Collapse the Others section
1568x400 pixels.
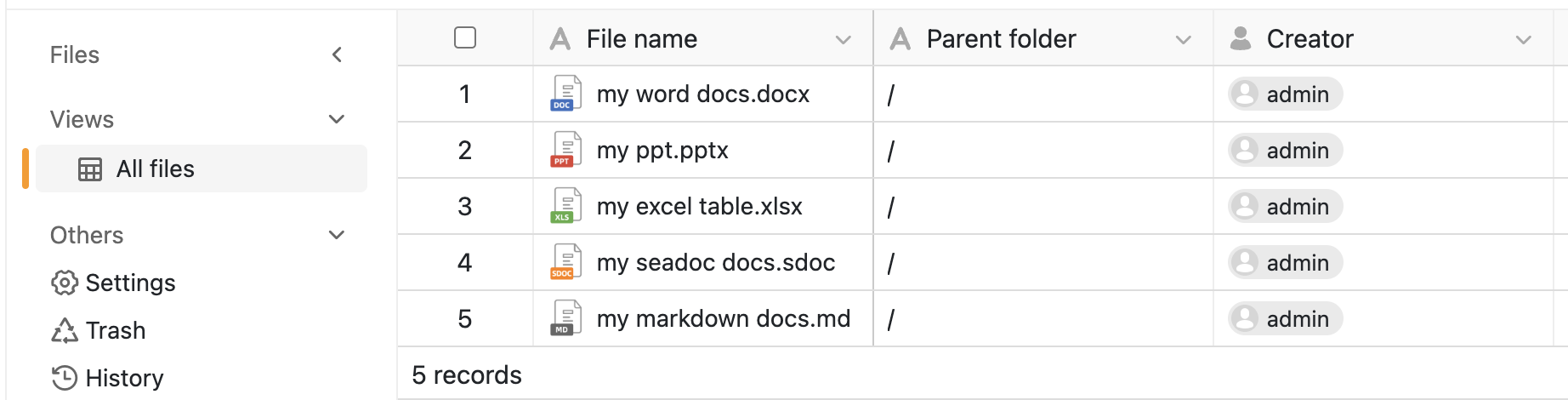[x=337, y=235]
